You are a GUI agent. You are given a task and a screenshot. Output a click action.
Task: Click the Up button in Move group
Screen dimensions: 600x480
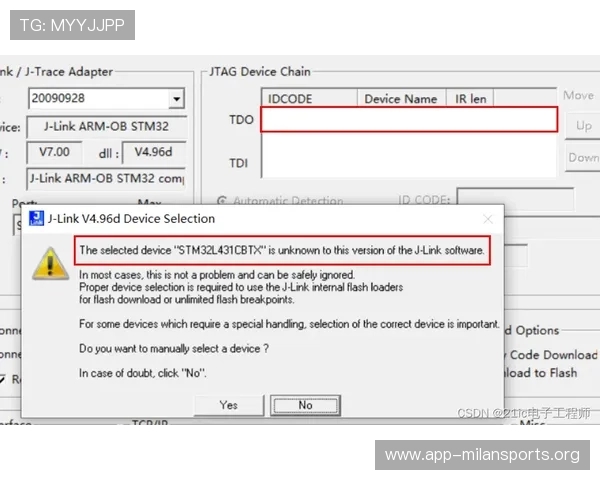click(x=583, y=126)
